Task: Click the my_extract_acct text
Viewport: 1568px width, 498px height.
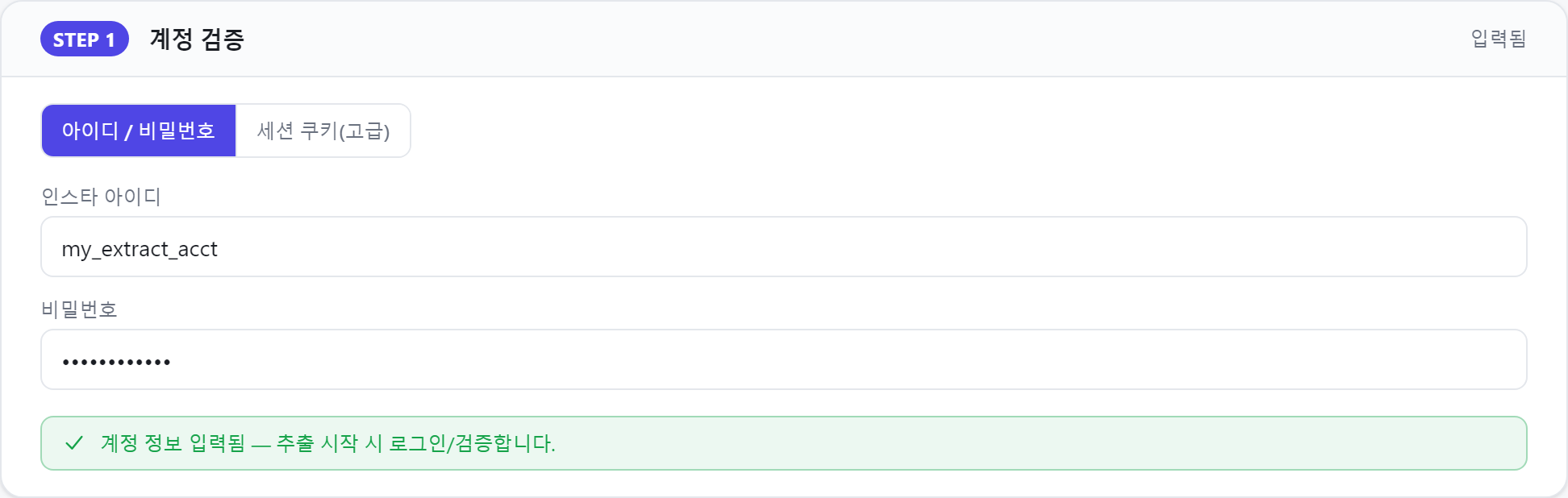Action: pos(140,249)
